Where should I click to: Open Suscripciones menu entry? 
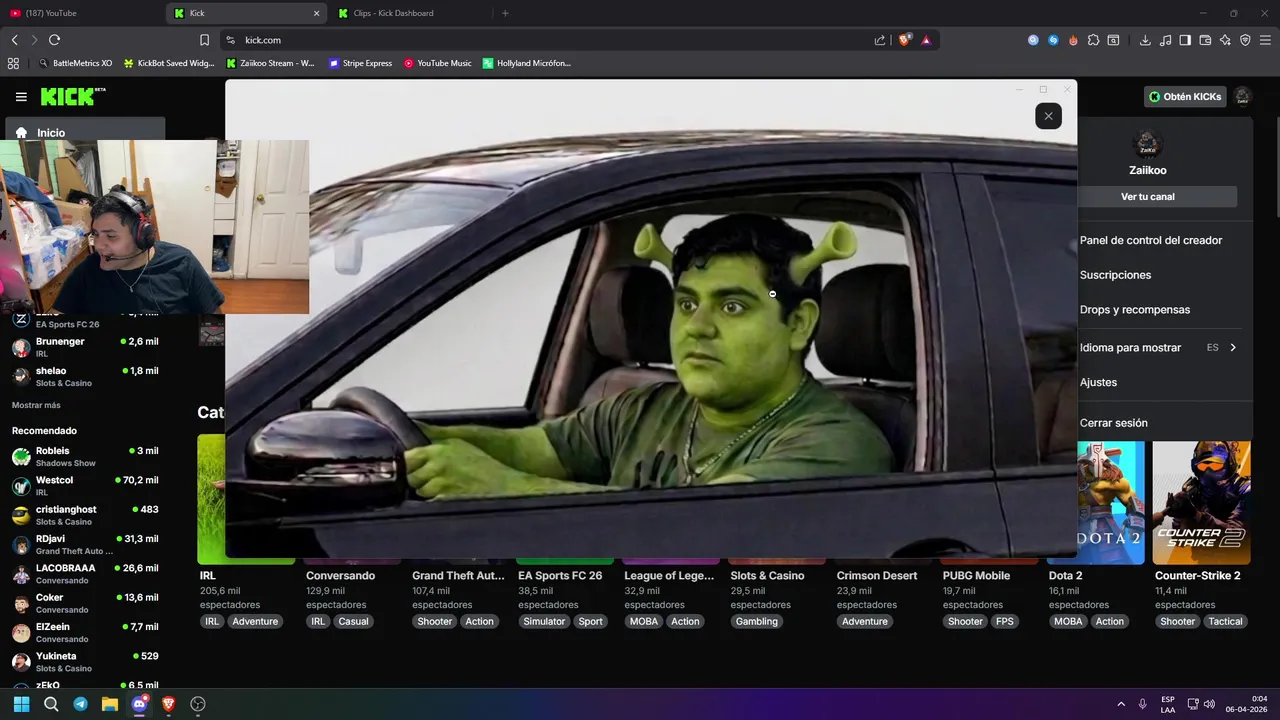click(x=1115, y=275)
